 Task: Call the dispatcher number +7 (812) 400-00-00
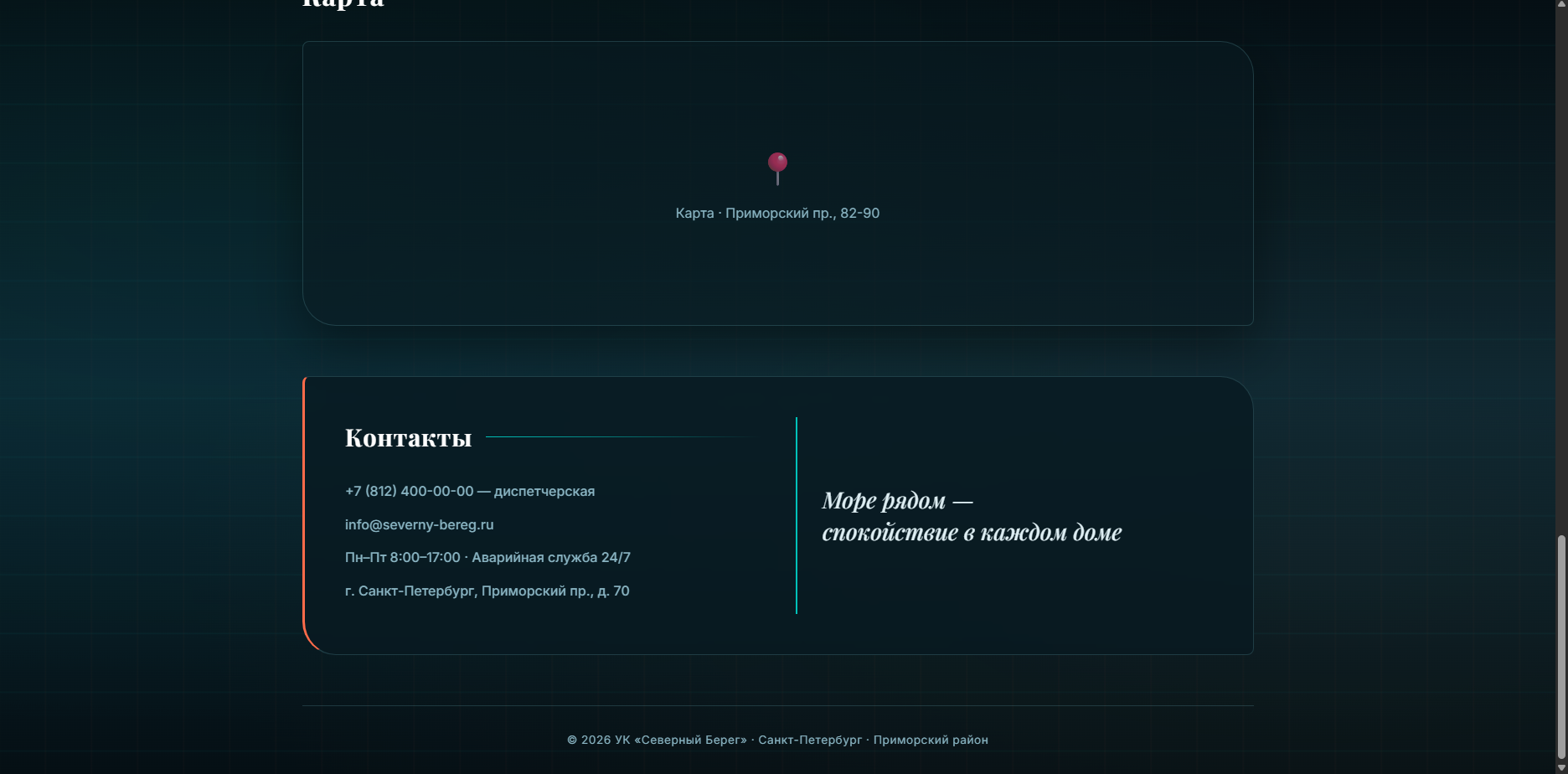(410, 492)
